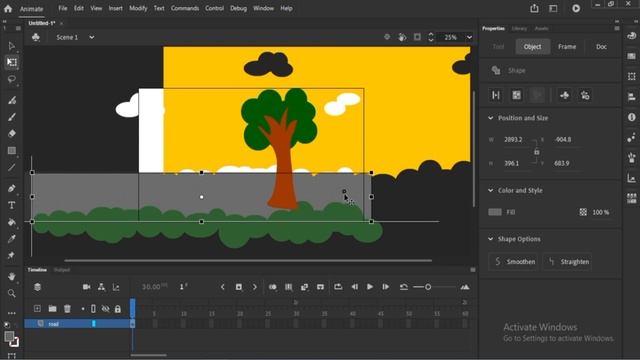This screenshot has height=360, width=640.
Task: Open the Timeline panel options menu
Action: pyautogui.click(x=473, y=270)
